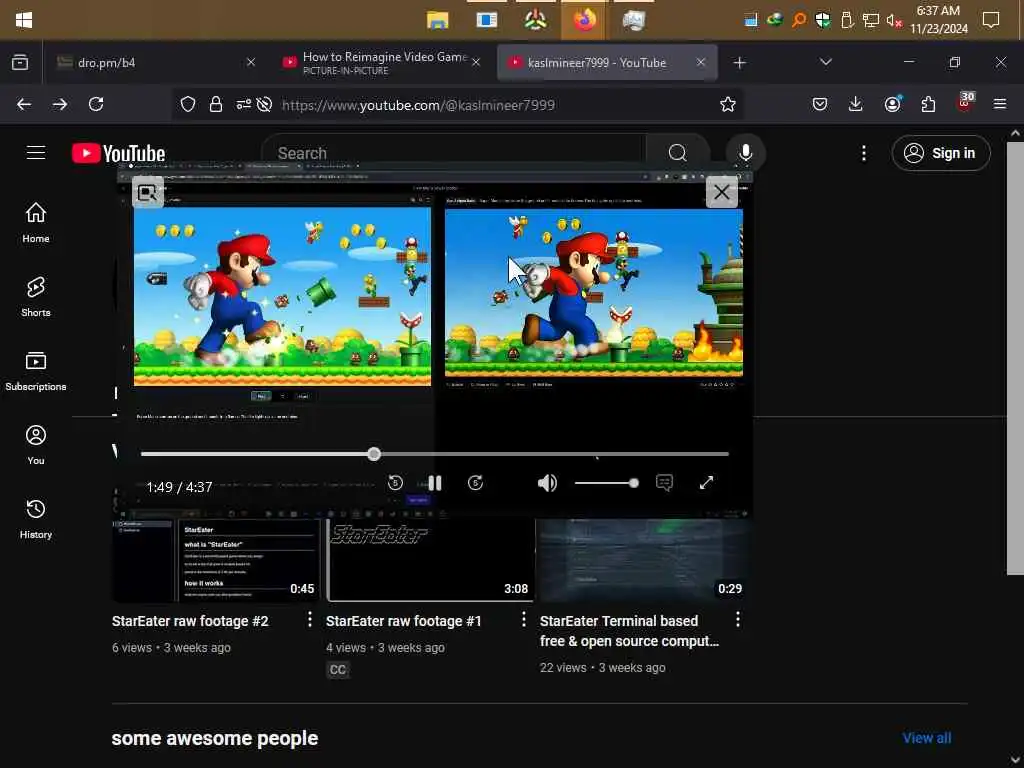Open action menu for StarEater Terminal based video
This screenshot has width=1024, height=768.
pyautogui.click(x=738, y=620)
